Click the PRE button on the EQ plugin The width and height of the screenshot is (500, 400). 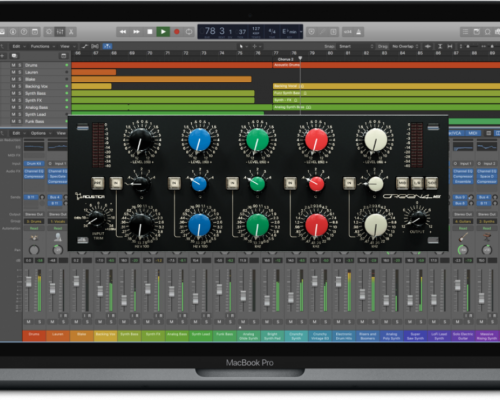[98, 183]
